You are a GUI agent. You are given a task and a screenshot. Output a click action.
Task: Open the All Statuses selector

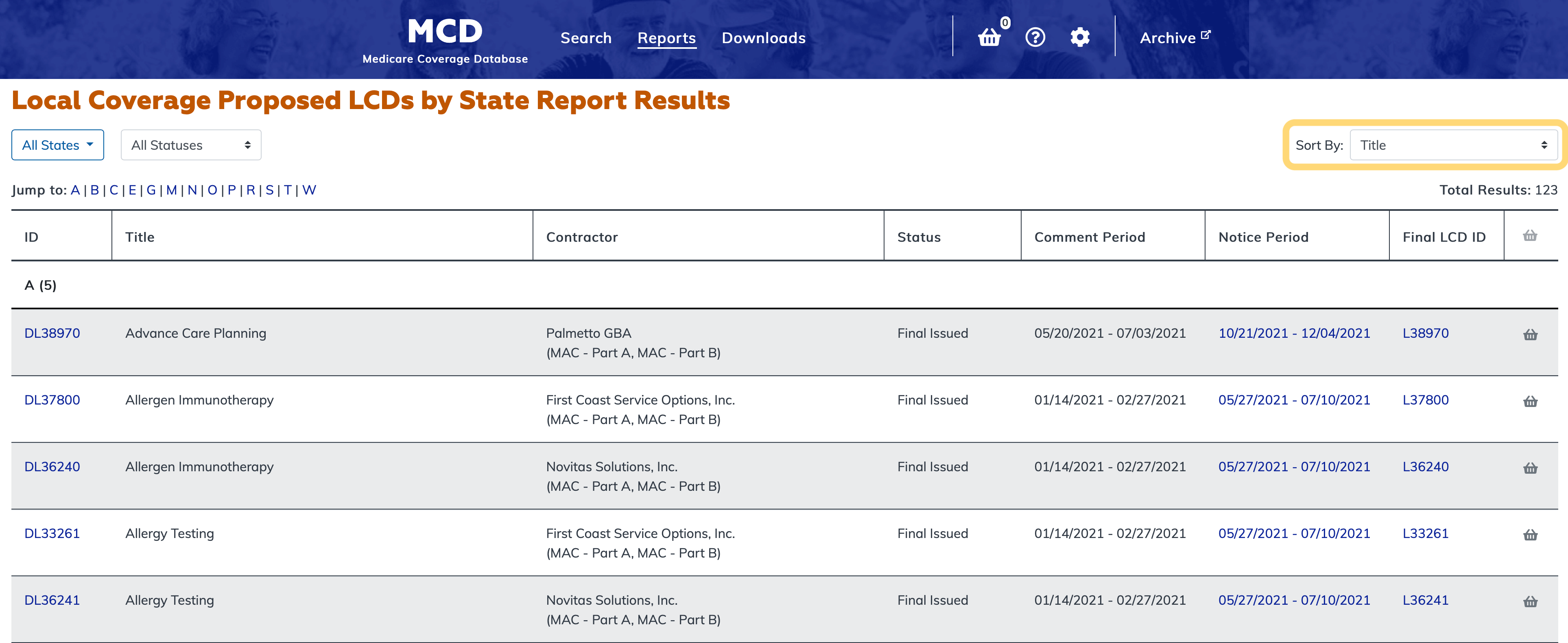click(190, 145)
